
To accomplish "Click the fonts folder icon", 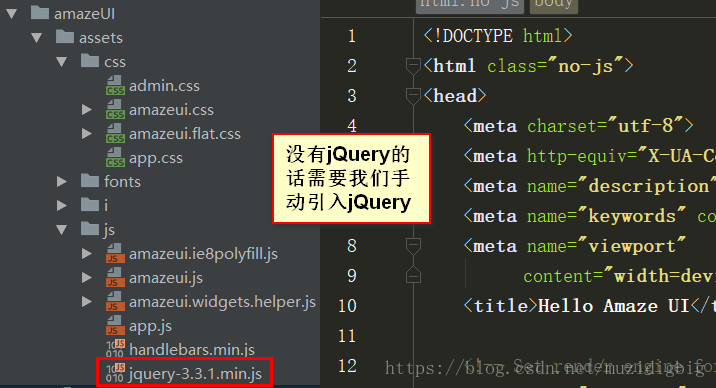I will (x=90, y=180).
